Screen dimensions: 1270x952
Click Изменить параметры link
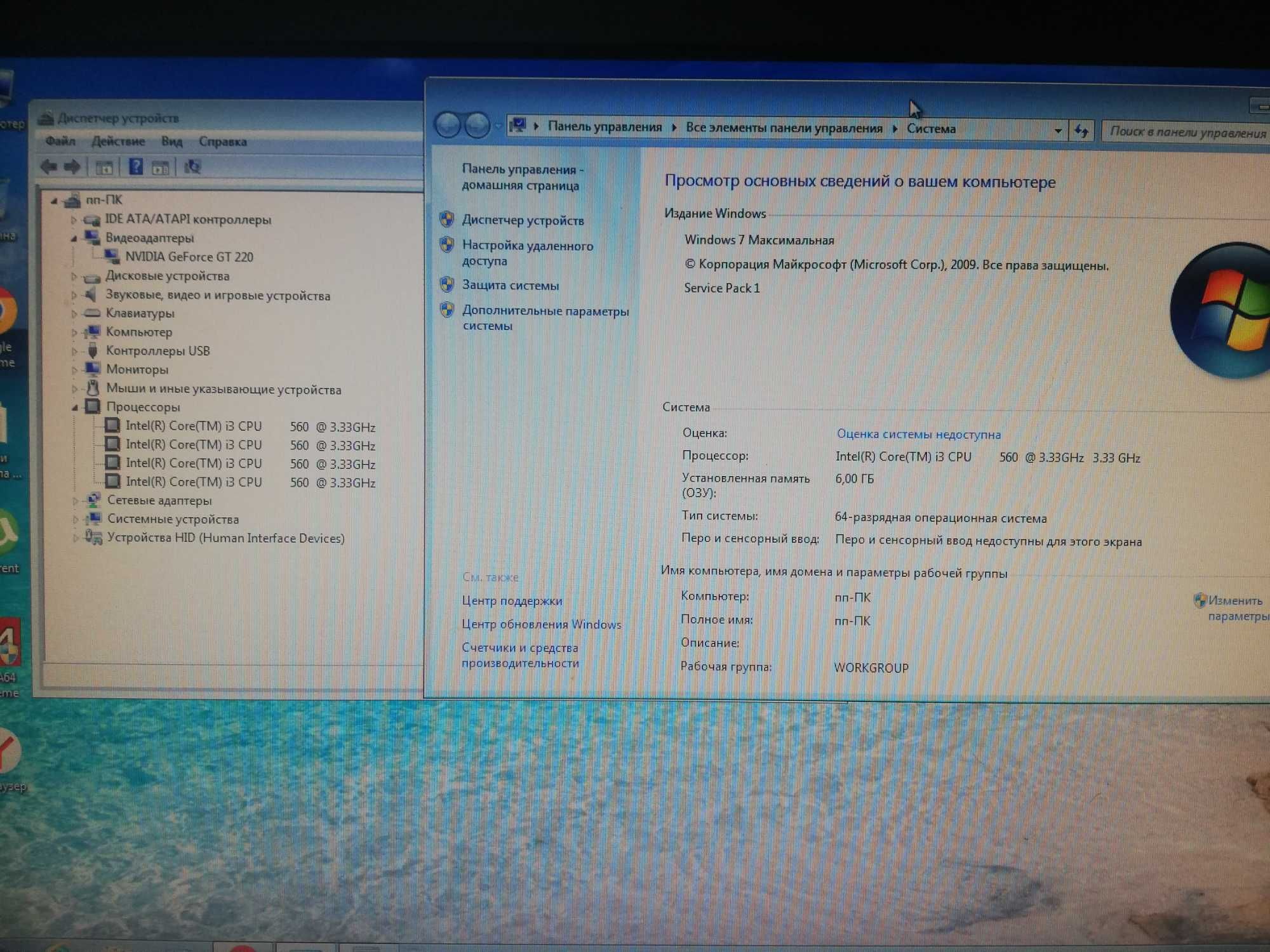pyautogui.click(x=1237, y=608)
